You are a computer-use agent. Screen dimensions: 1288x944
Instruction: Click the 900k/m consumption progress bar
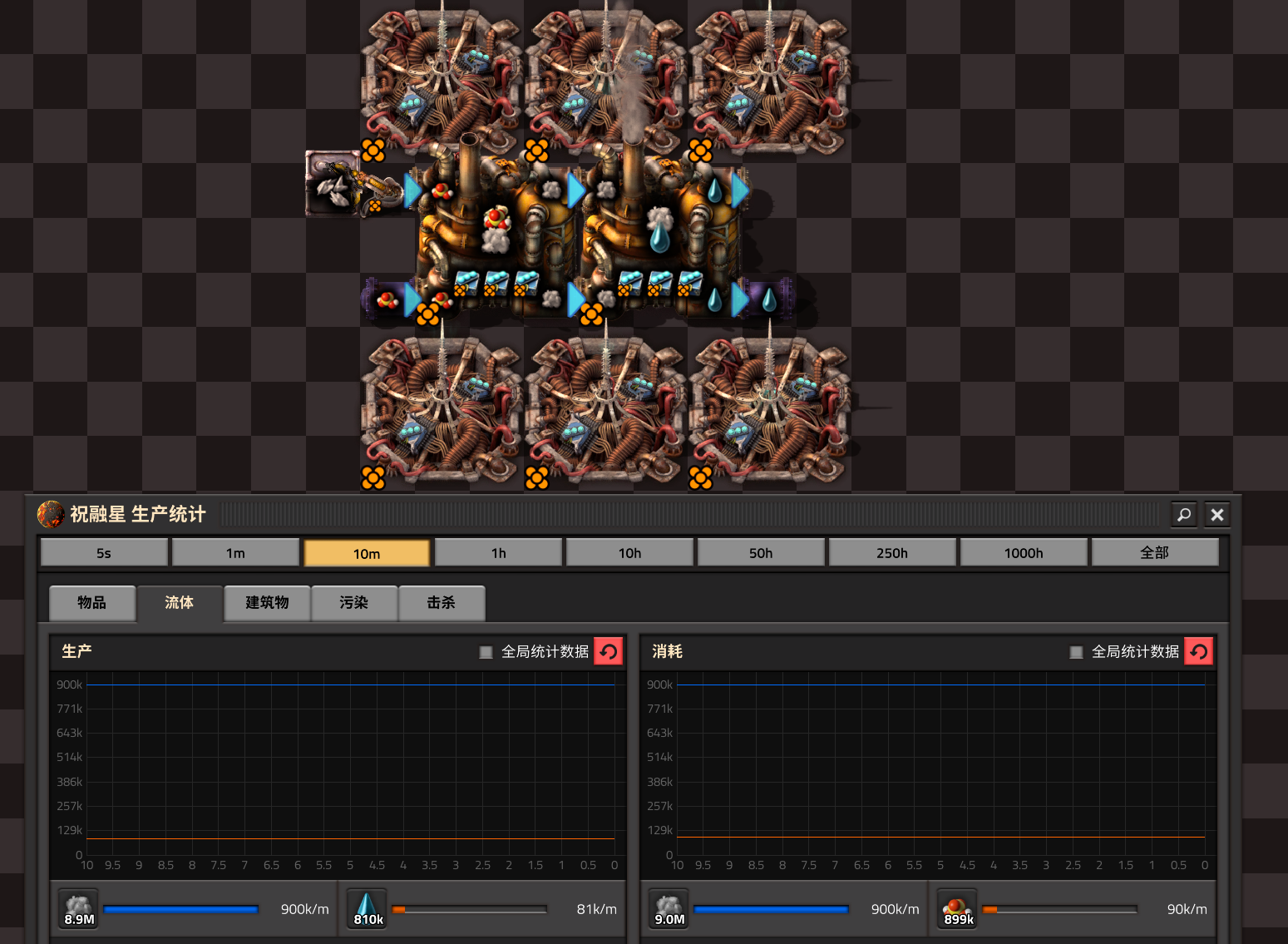[771, 909]
